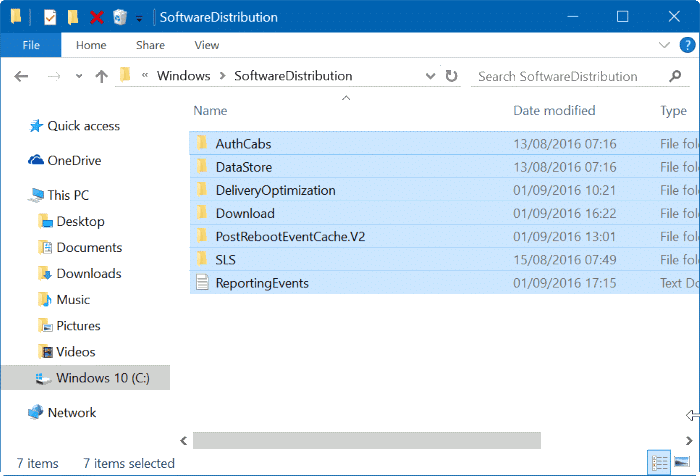This screenshot has height=476, width=700.
Task: Switch to the Home ribbon tab
Action: [91, 45]
